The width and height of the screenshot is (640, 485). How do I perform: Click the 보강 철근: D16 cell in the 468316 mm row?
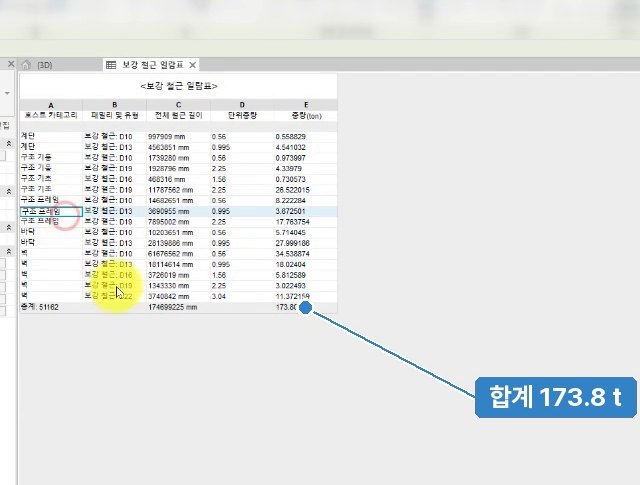coord(114,179)
